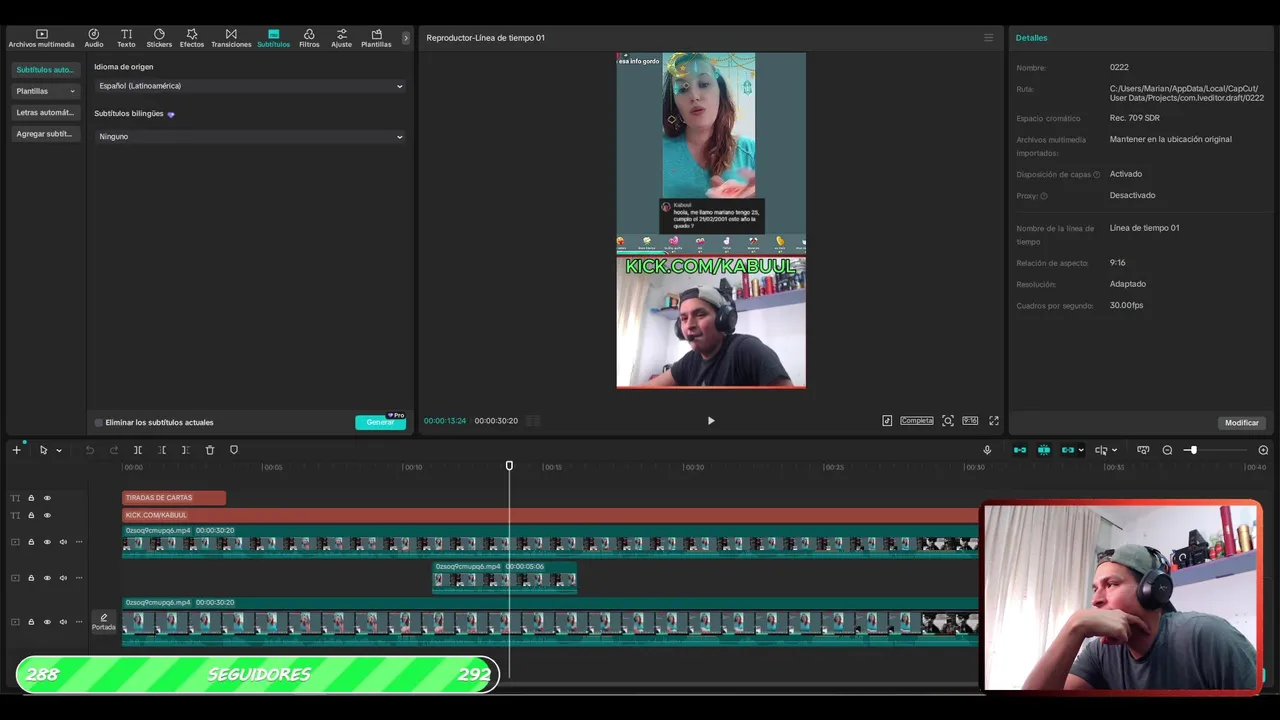This screenshot has height=720, width=1280.
Task: Click the Delete trash icon
Action: pos(210,450)
